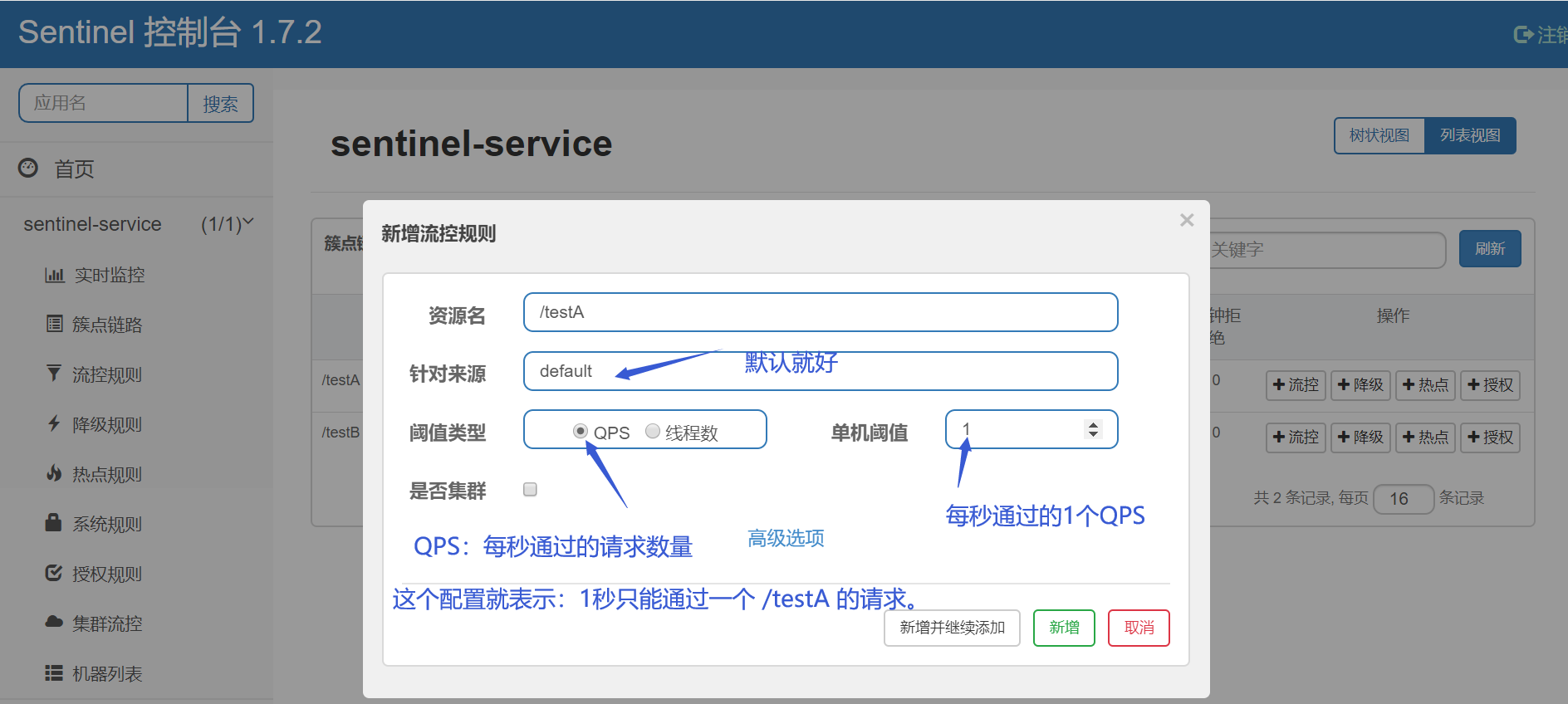The height and width of the screenshot is (704, 1568).
Task: Focus the 针对来源 input field
Action: click(x=821, y=371)
